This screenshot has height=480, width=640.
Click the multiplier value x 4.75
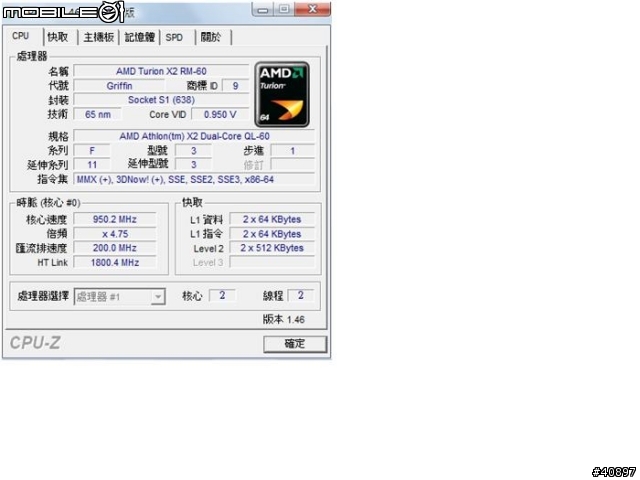pyautogui.click(x=115, y=234)
